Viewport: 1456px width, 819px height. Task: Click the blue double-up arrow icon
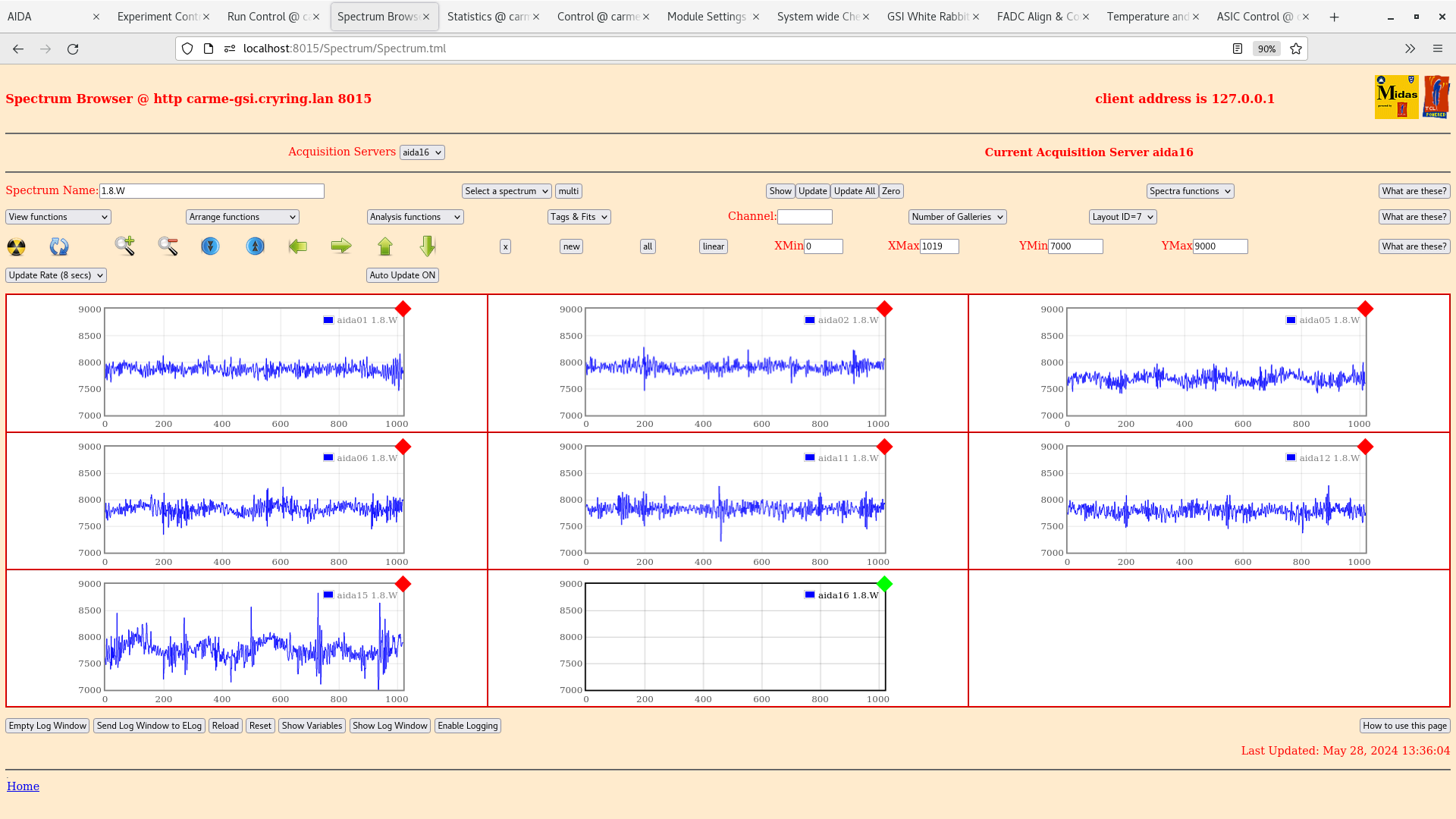pos(255,246)
